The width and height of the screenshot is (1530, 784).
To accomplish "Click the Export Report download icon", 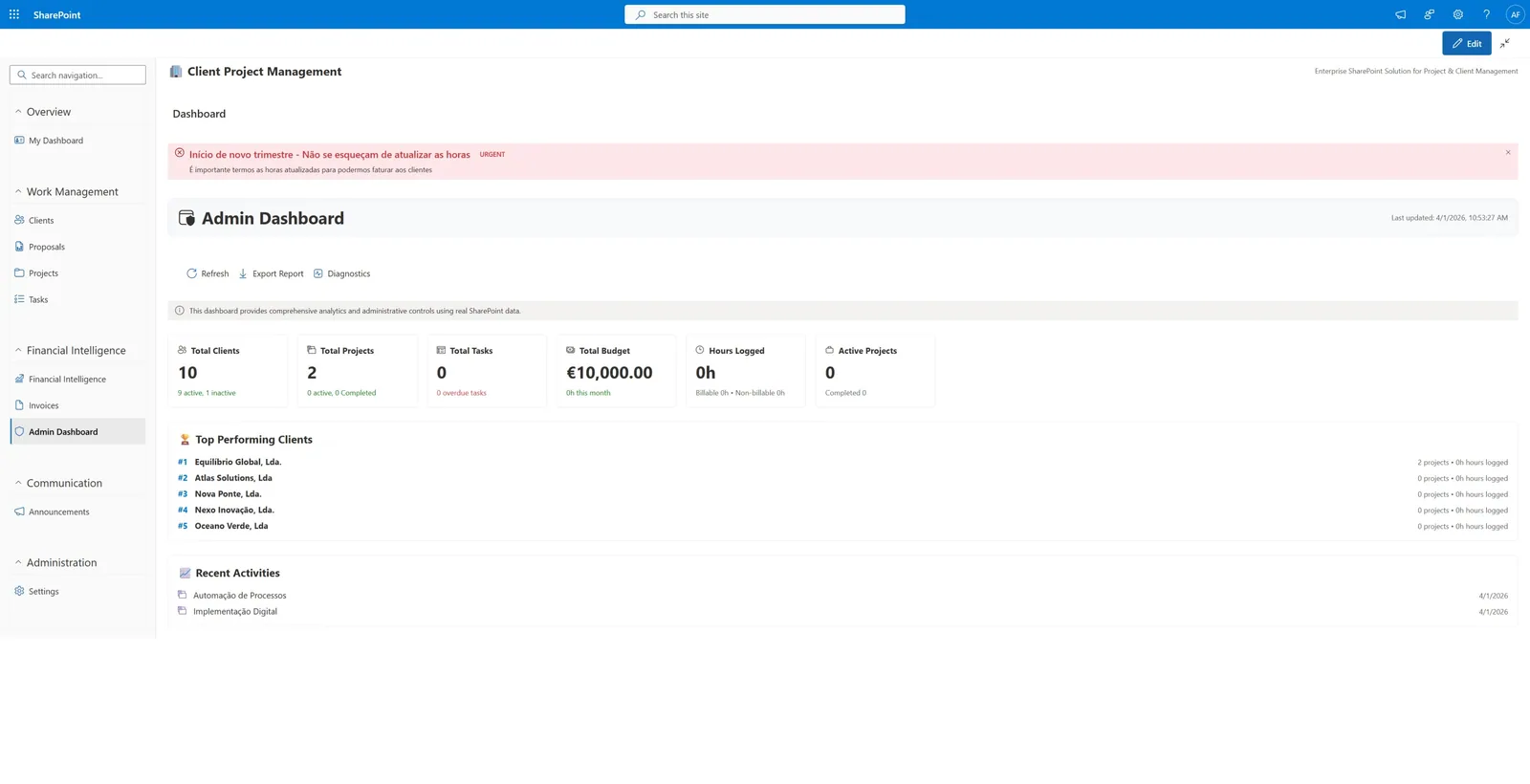I will [x=243, y=273].
